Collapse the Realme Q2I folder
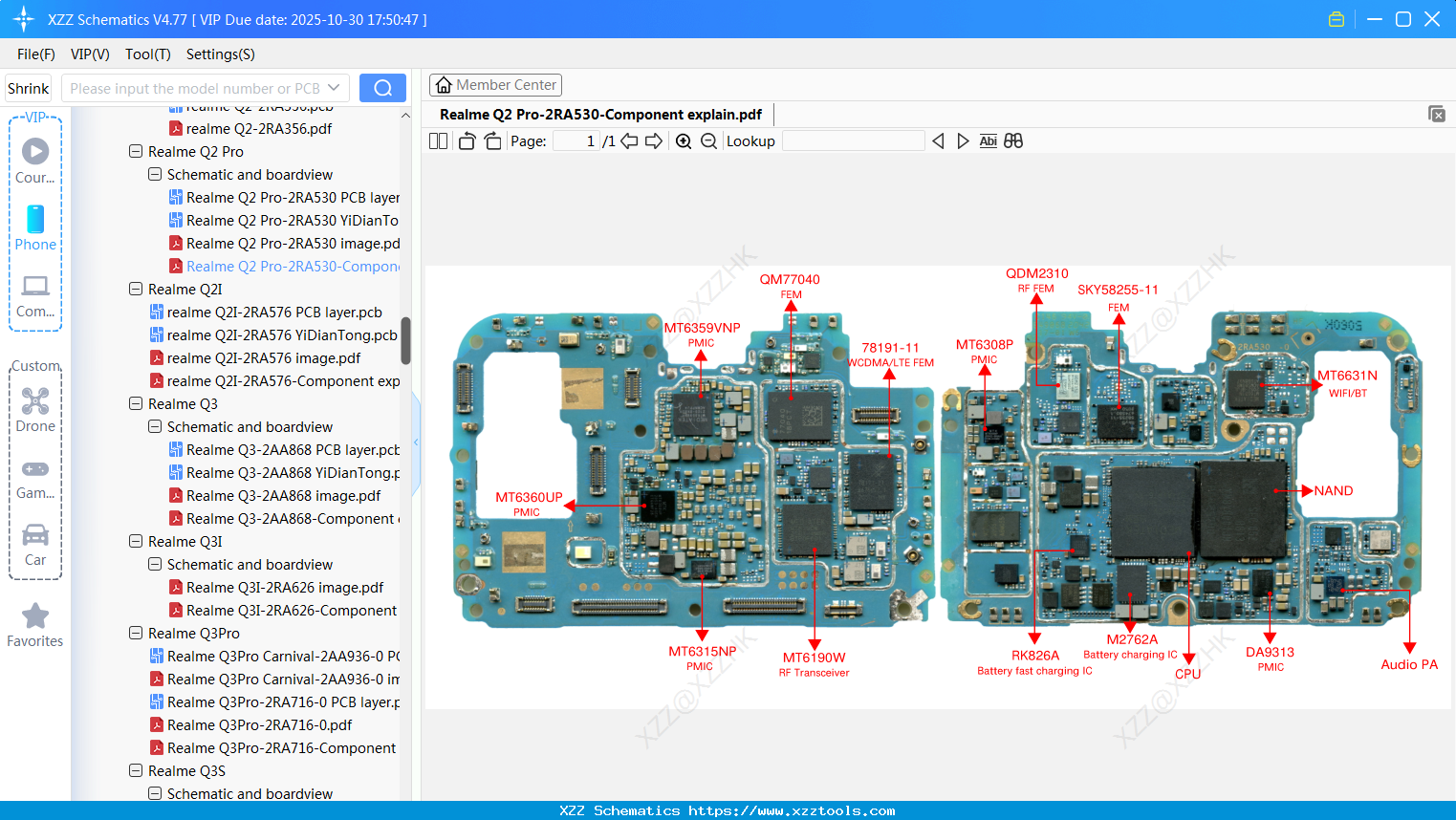Image resolution: width=1456 pixels, height=820 pixels. 136,290
